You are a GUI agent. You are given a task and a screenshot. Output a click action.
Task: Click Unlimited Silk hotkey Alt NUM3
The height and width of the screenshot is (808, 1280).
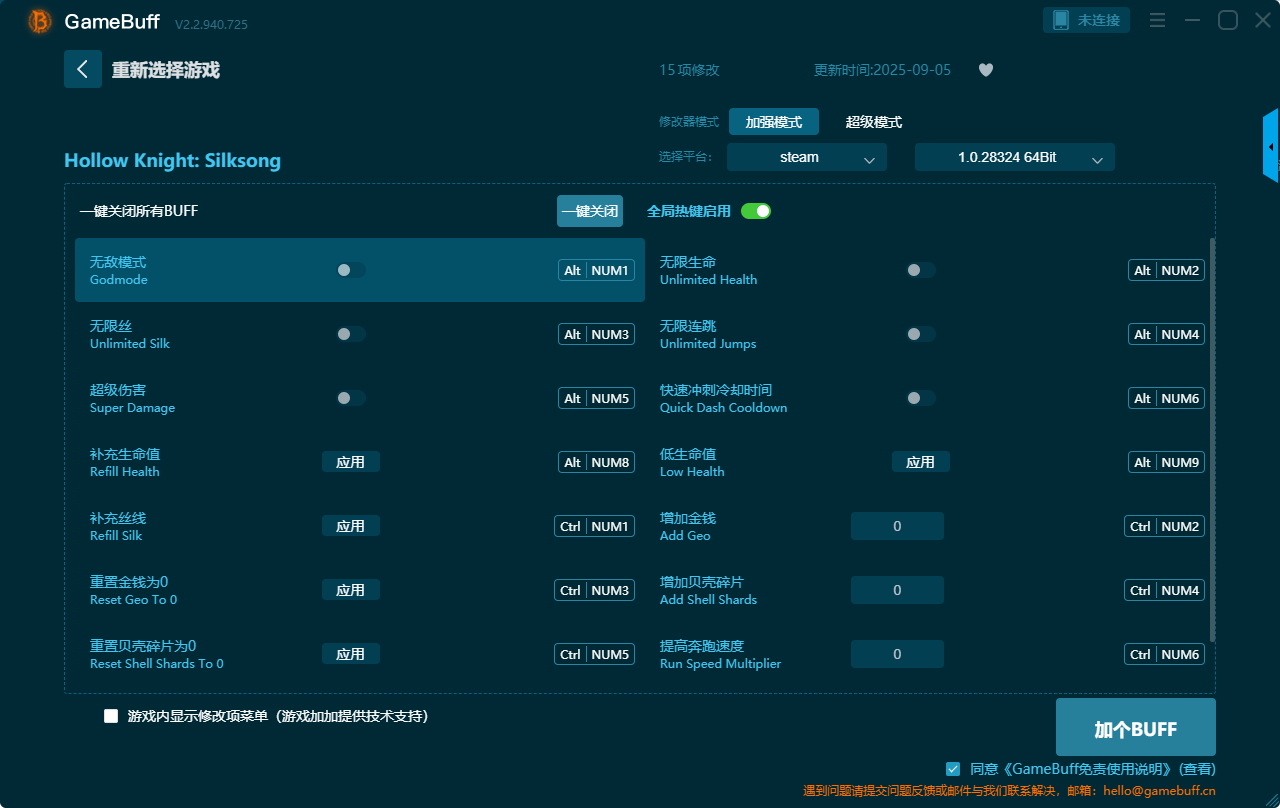596,334
